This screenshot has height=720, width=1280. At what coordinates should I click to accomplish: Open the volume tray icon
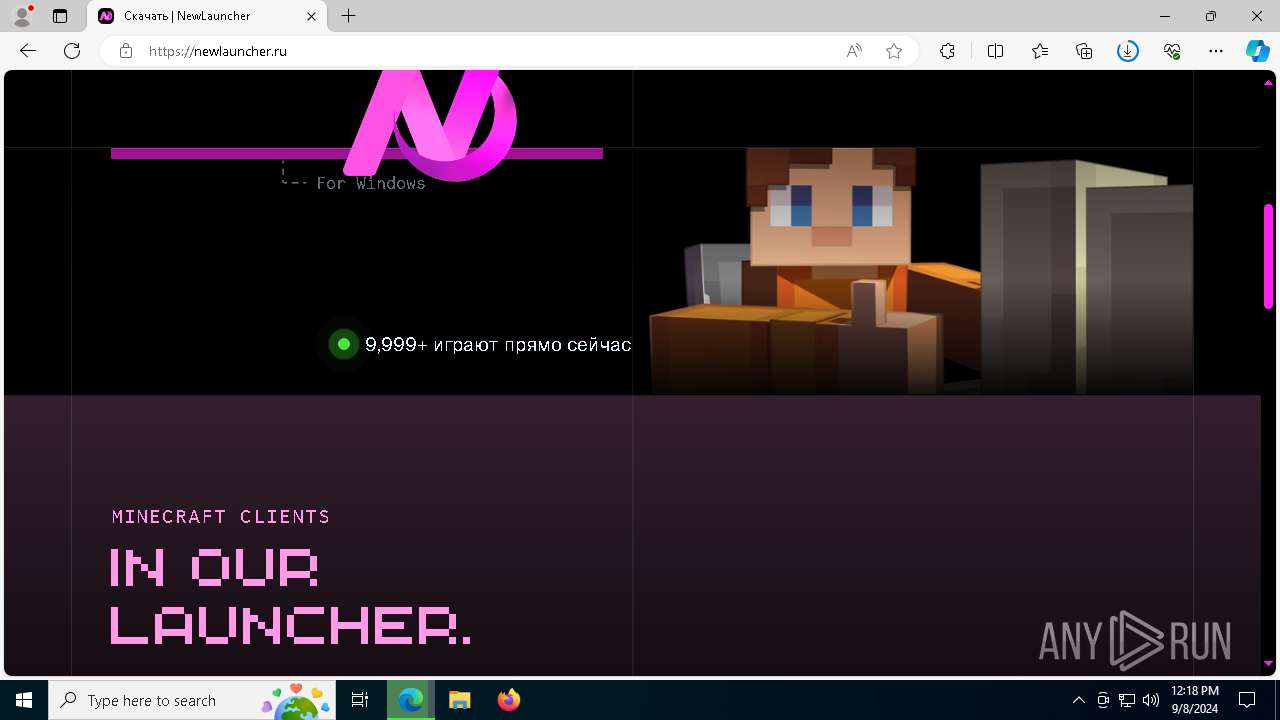1151,700
